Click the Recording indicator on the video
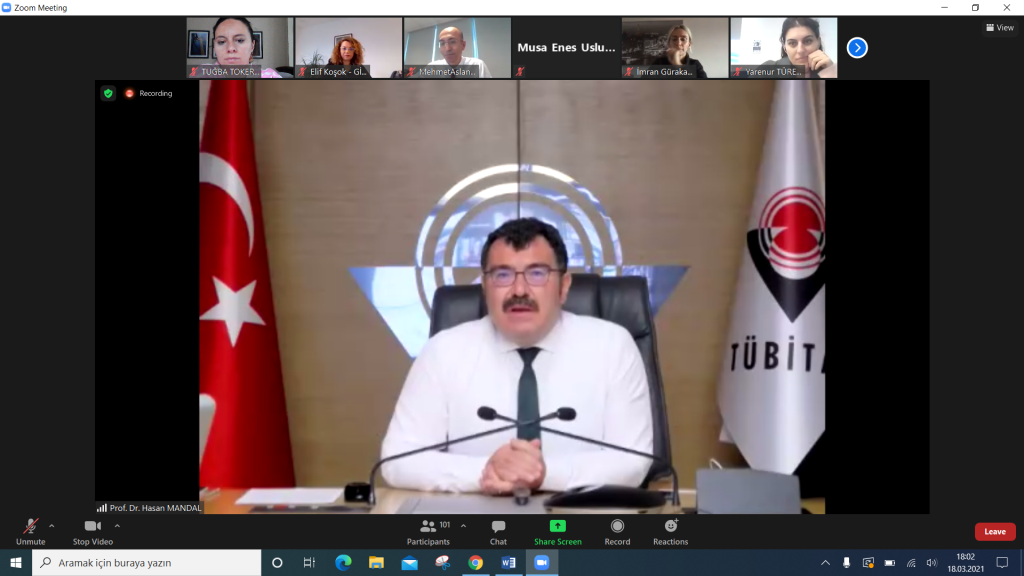Viewport: 1024px width, 576px height. pos(147,93)
